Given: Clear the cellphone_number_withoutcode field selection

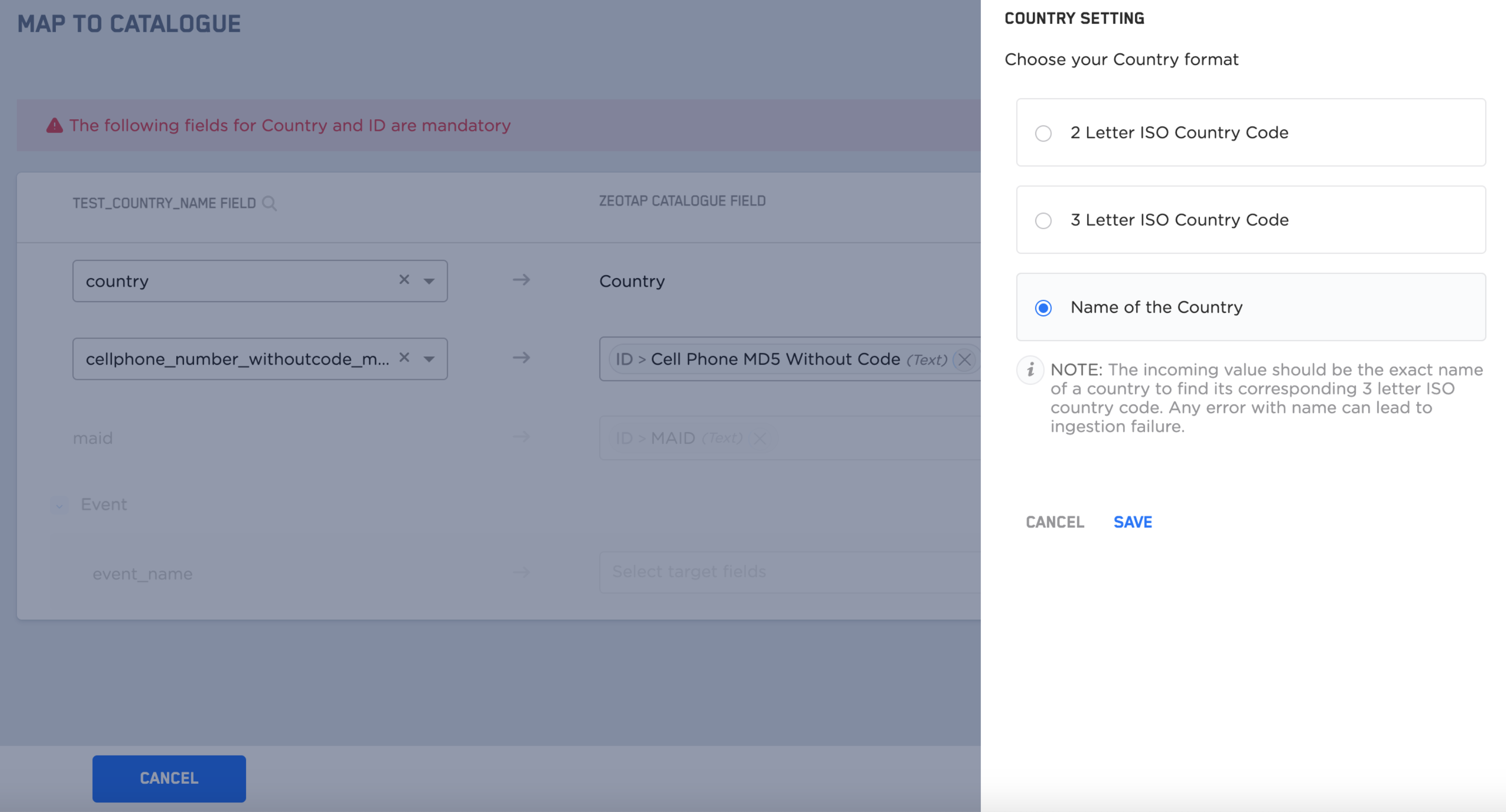Looking at the screenshot, I should [404, 358].
